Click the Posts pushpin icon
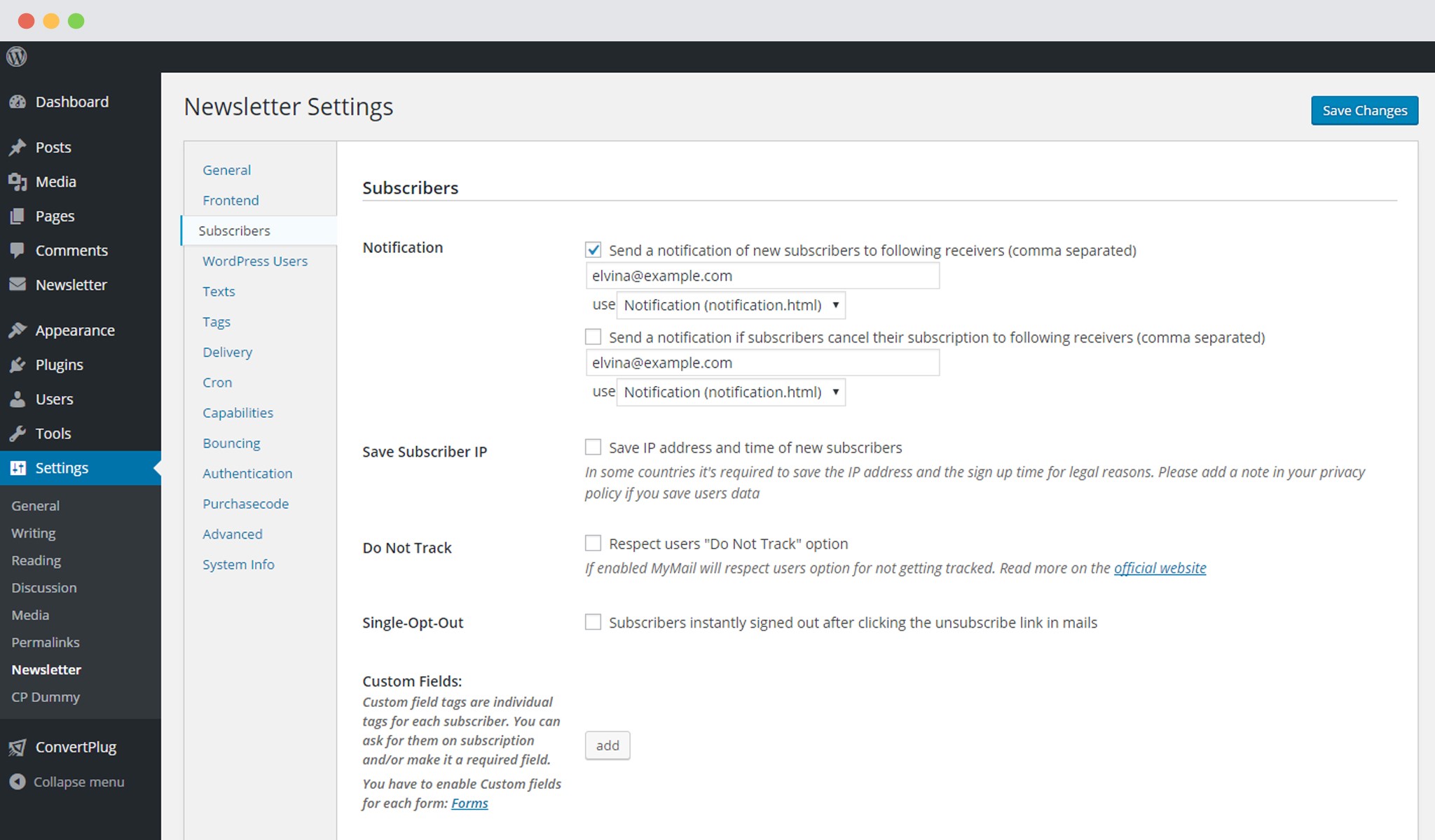The width and height of the screenshot is (1435, 840). [x=18, y=148]
